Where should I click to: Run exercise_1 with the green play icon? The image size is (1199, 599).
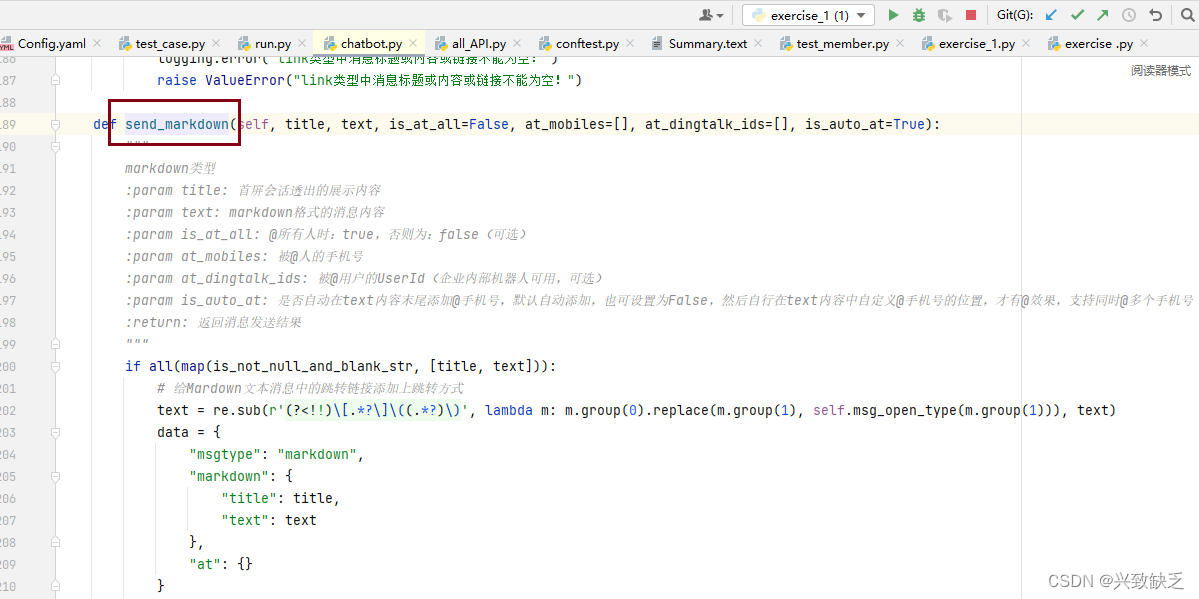(x=893, y=15)
